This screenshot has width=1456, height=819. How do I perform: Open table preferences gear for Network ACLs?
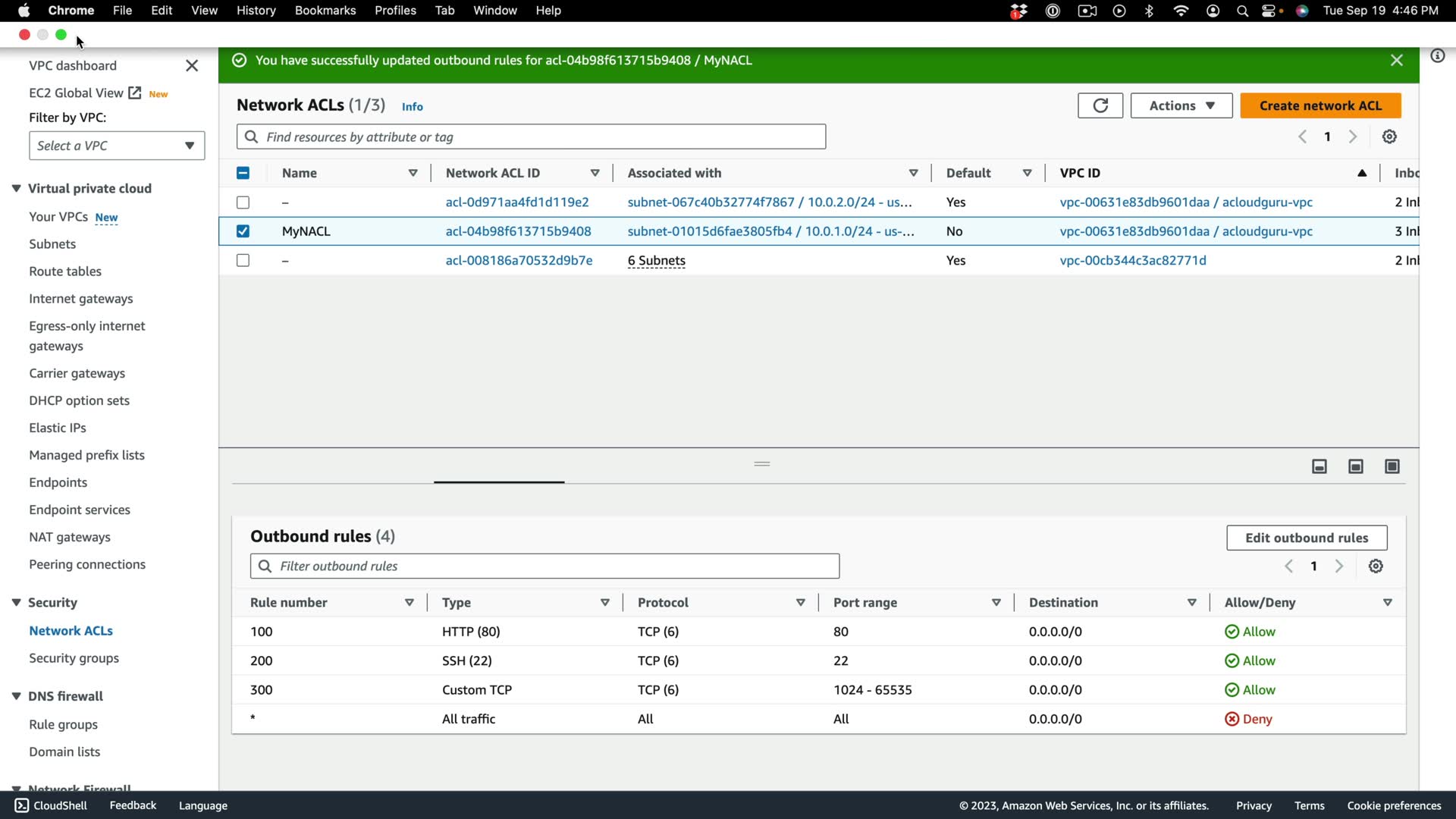pos(1389,137)
